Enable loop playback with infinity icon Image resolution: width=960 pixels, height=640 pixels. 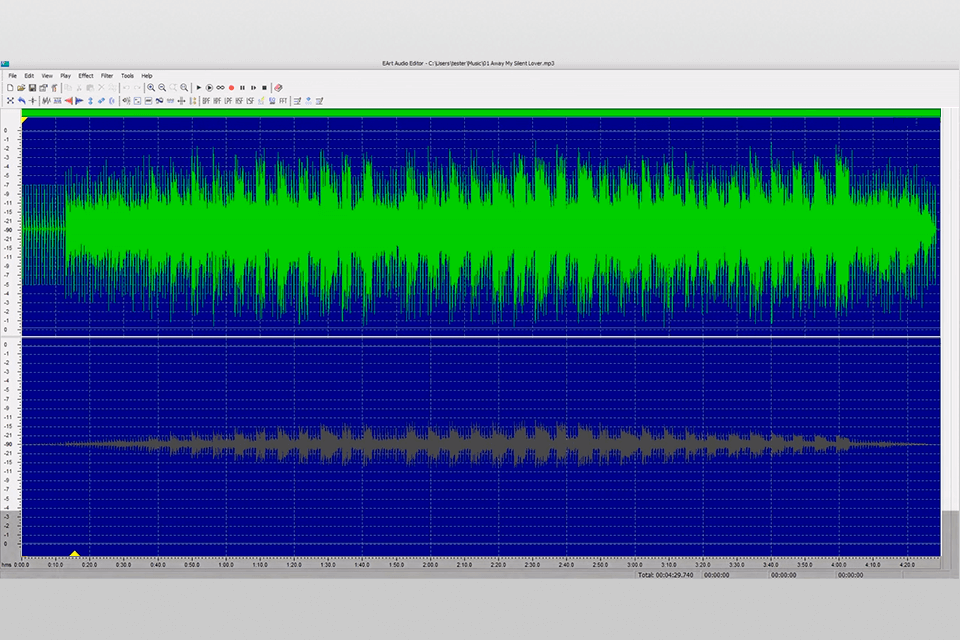coord(220,88)
